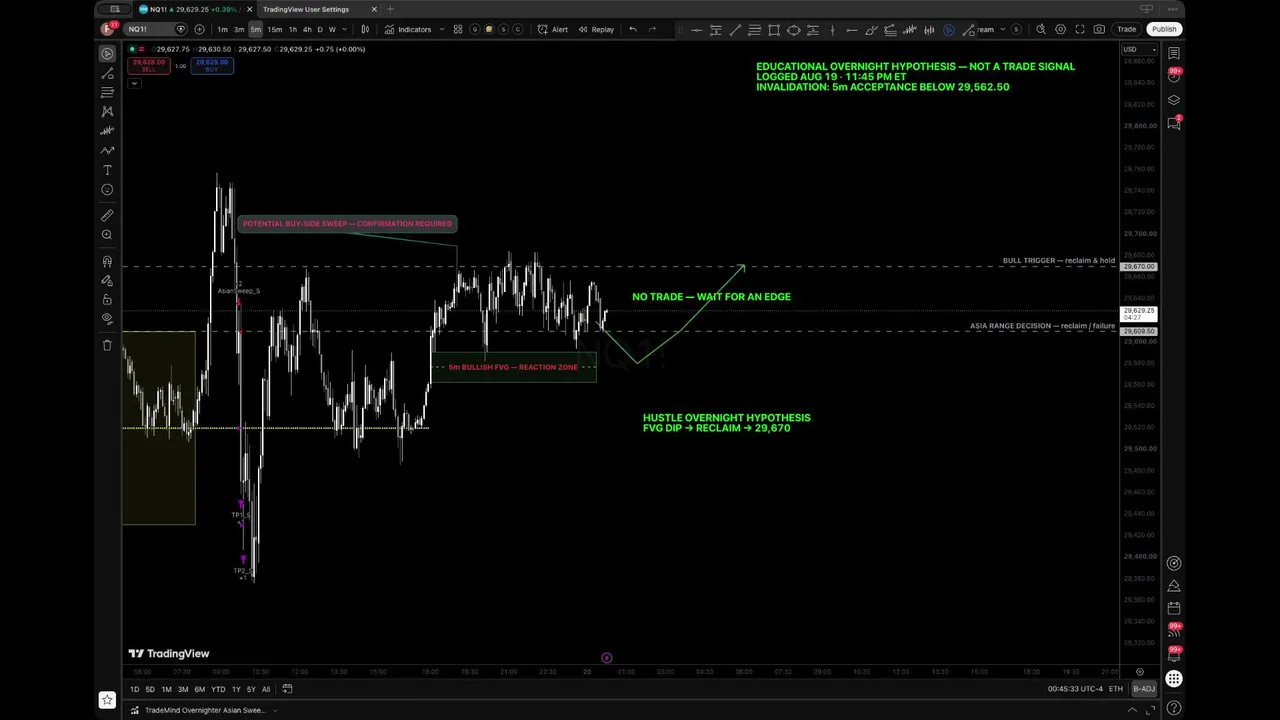Select the Zoom In tool in left toolbar
Image resolution: width=1280 pixels, height=720 pixels.
(107, 235)
